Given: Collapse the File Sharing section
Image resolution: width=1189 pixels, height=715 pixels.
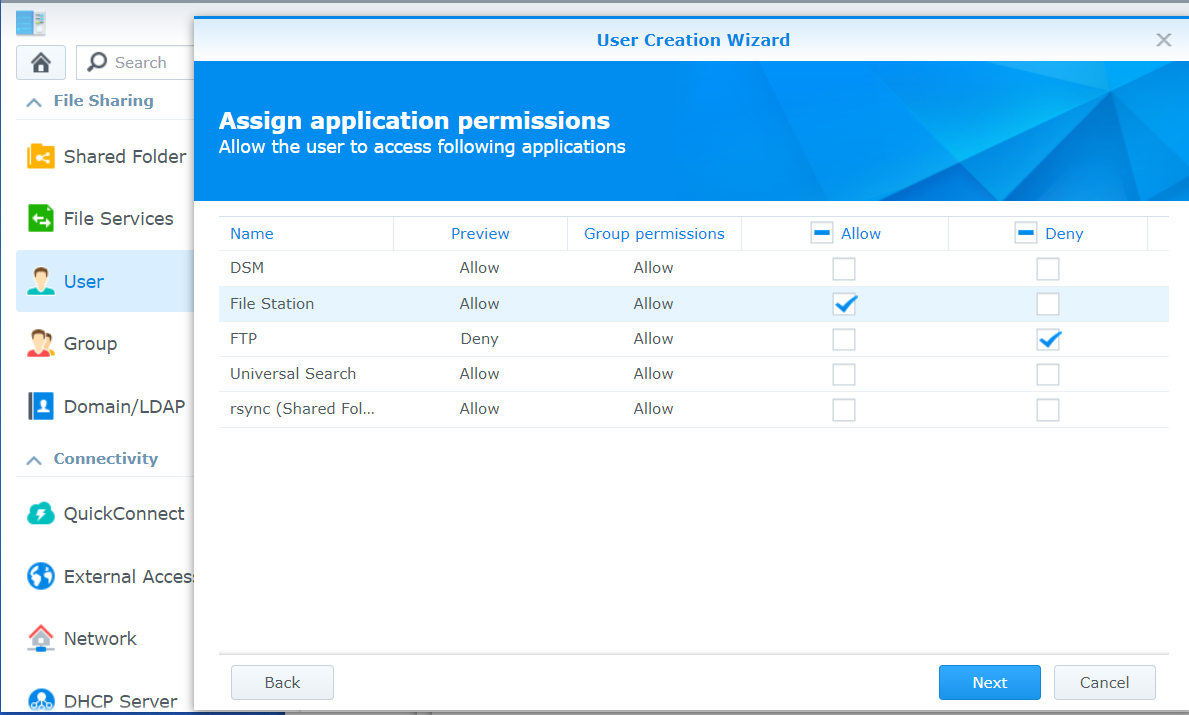Looking at the screenshot, I should pos(33,101).
